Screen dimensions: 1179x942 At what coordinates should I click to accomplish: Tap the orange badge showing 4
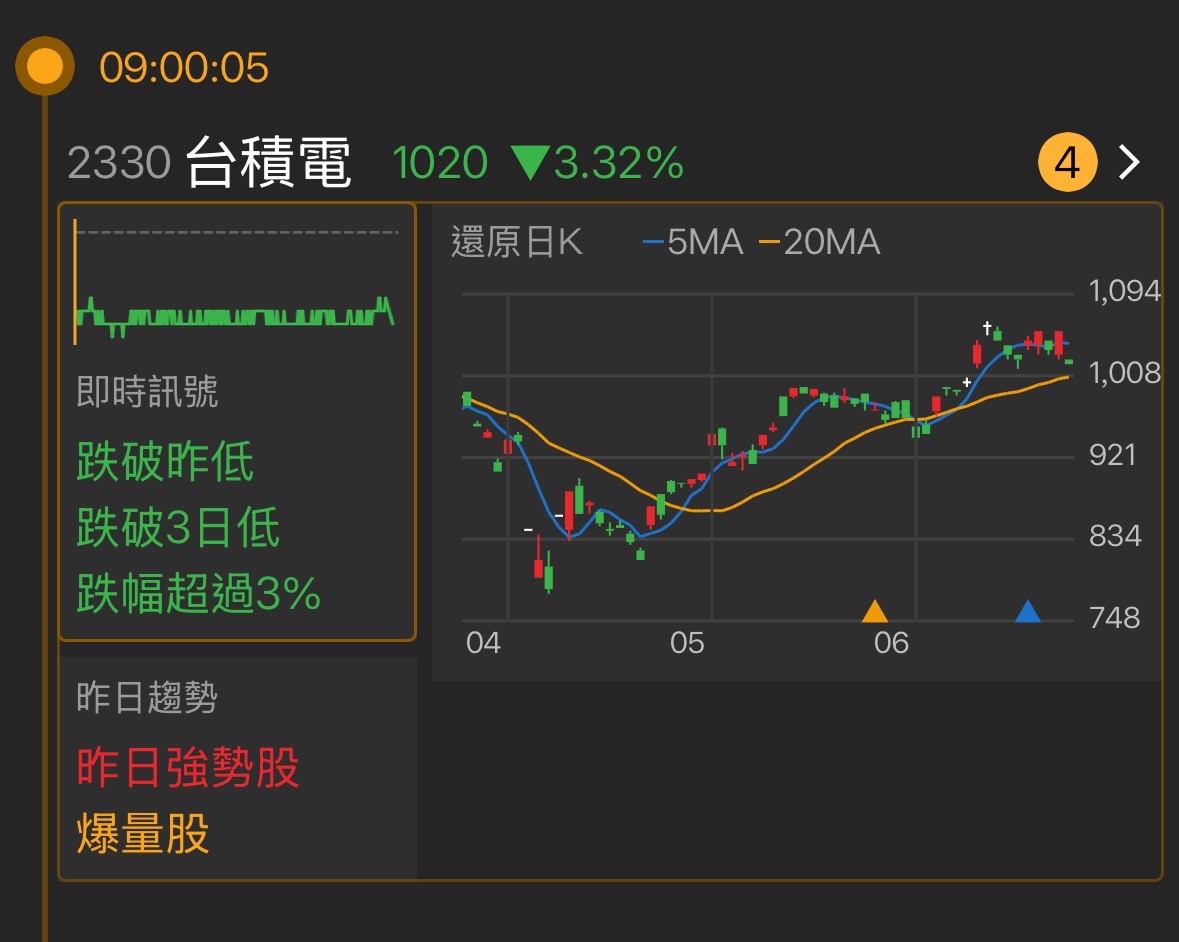click(1068, 162)
